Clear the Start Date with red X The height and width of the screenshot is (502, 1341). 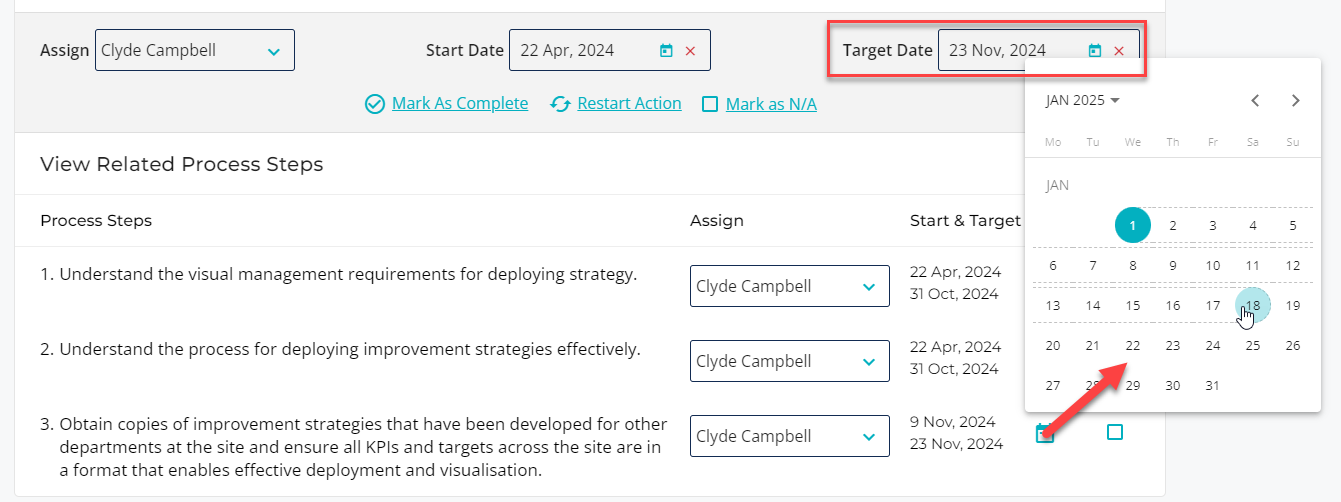(690, 51)
